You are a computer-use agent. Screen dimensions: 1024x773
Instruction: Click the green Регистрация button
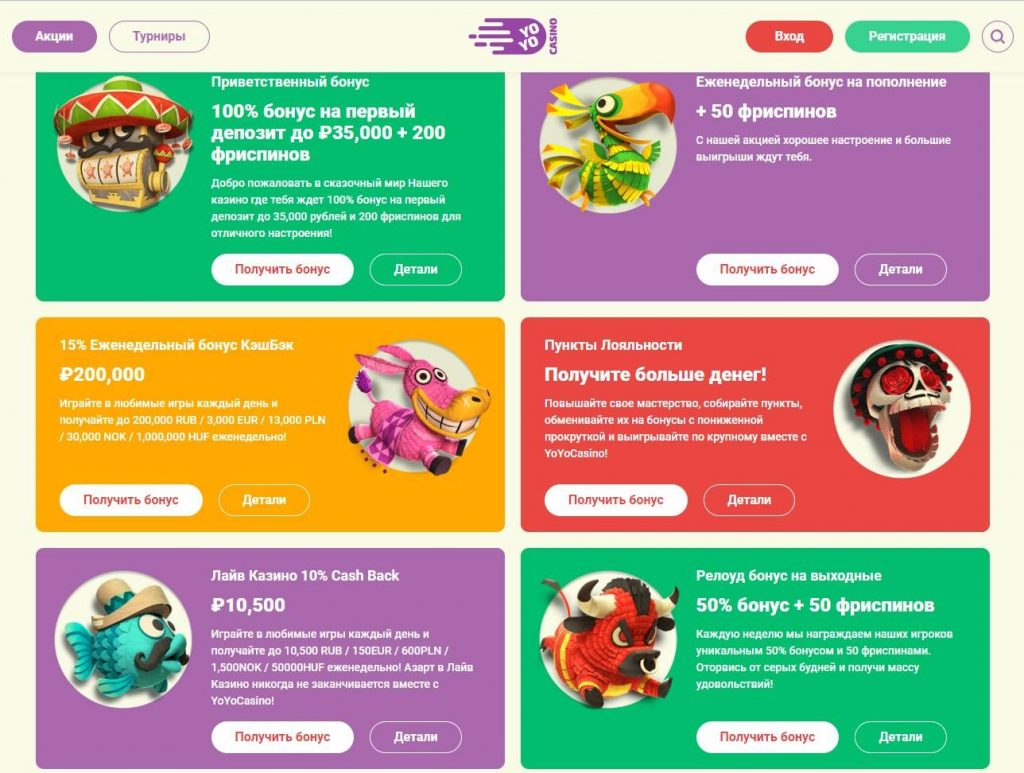click(x=907, y=37)
